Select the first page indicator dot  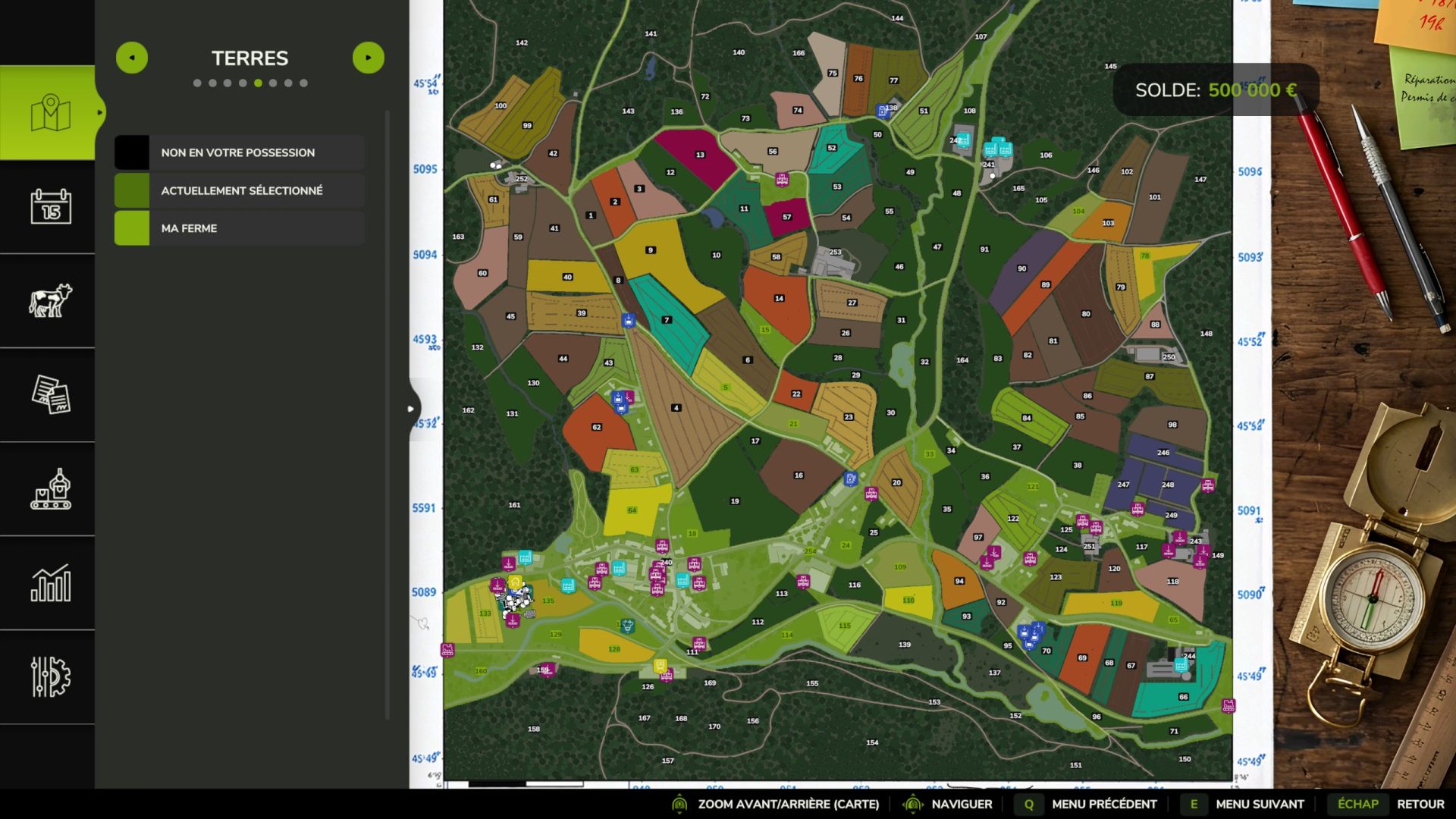(x=197, y=83)
